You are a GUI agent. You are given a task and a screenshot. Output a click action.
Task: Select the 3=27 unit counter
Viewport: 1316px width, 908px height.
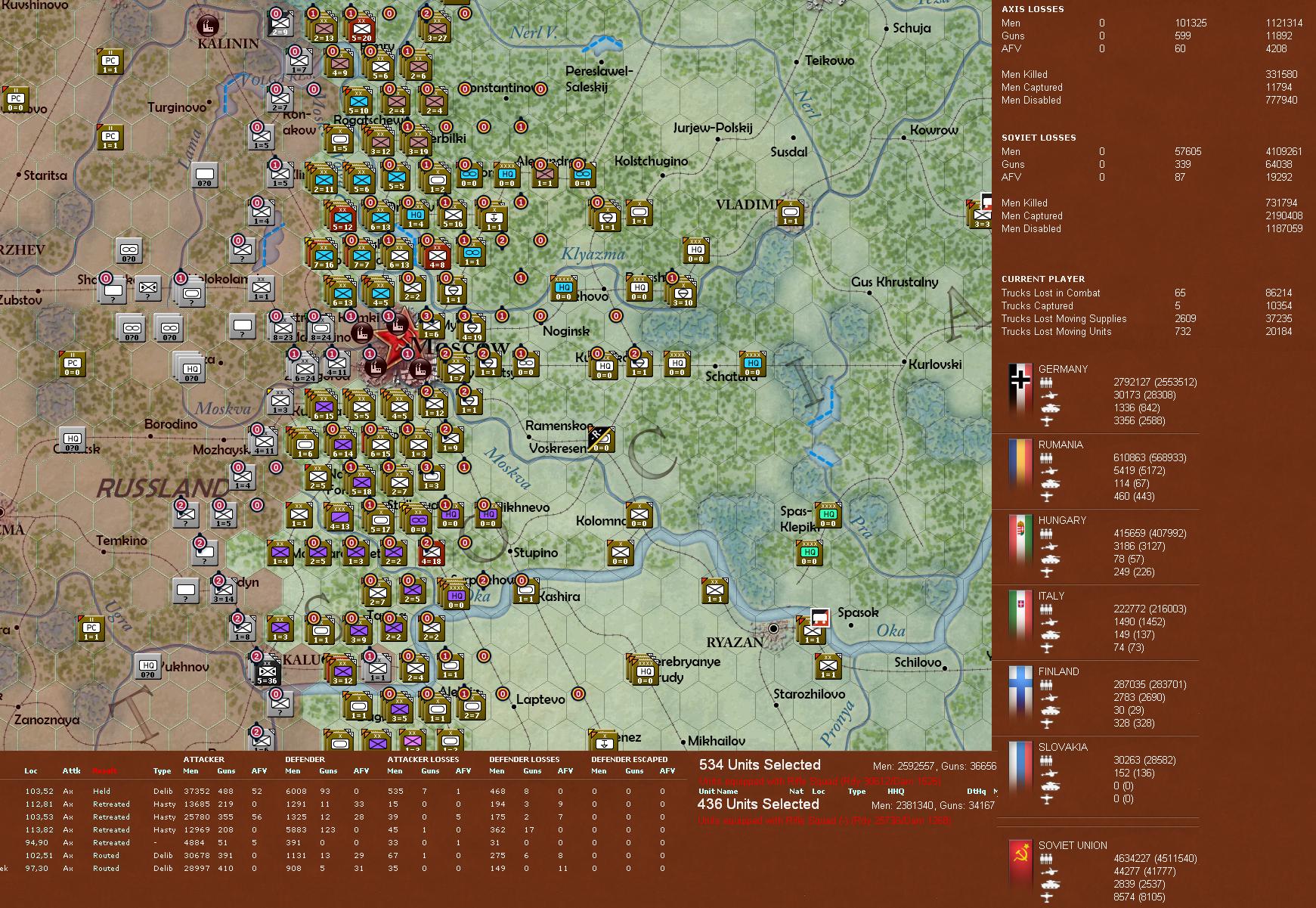[x=437, y=28]
